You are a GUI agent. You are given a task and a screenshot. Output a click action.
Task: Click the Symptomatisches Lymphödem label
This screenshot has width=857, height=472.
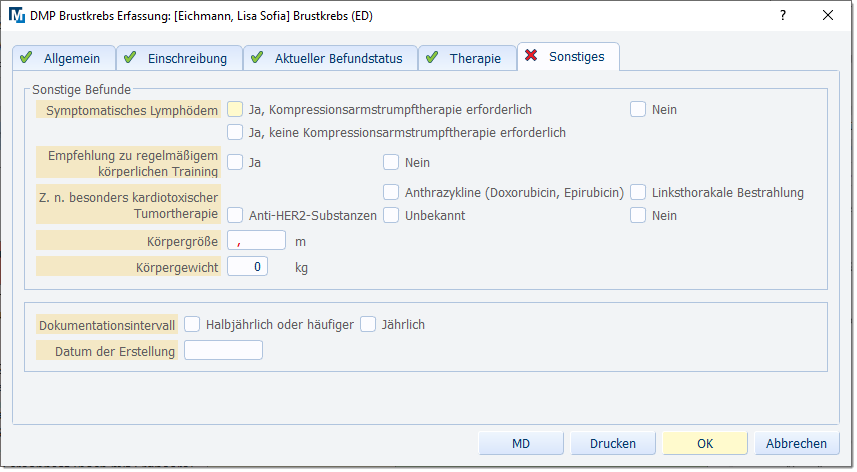click(128, 110)
